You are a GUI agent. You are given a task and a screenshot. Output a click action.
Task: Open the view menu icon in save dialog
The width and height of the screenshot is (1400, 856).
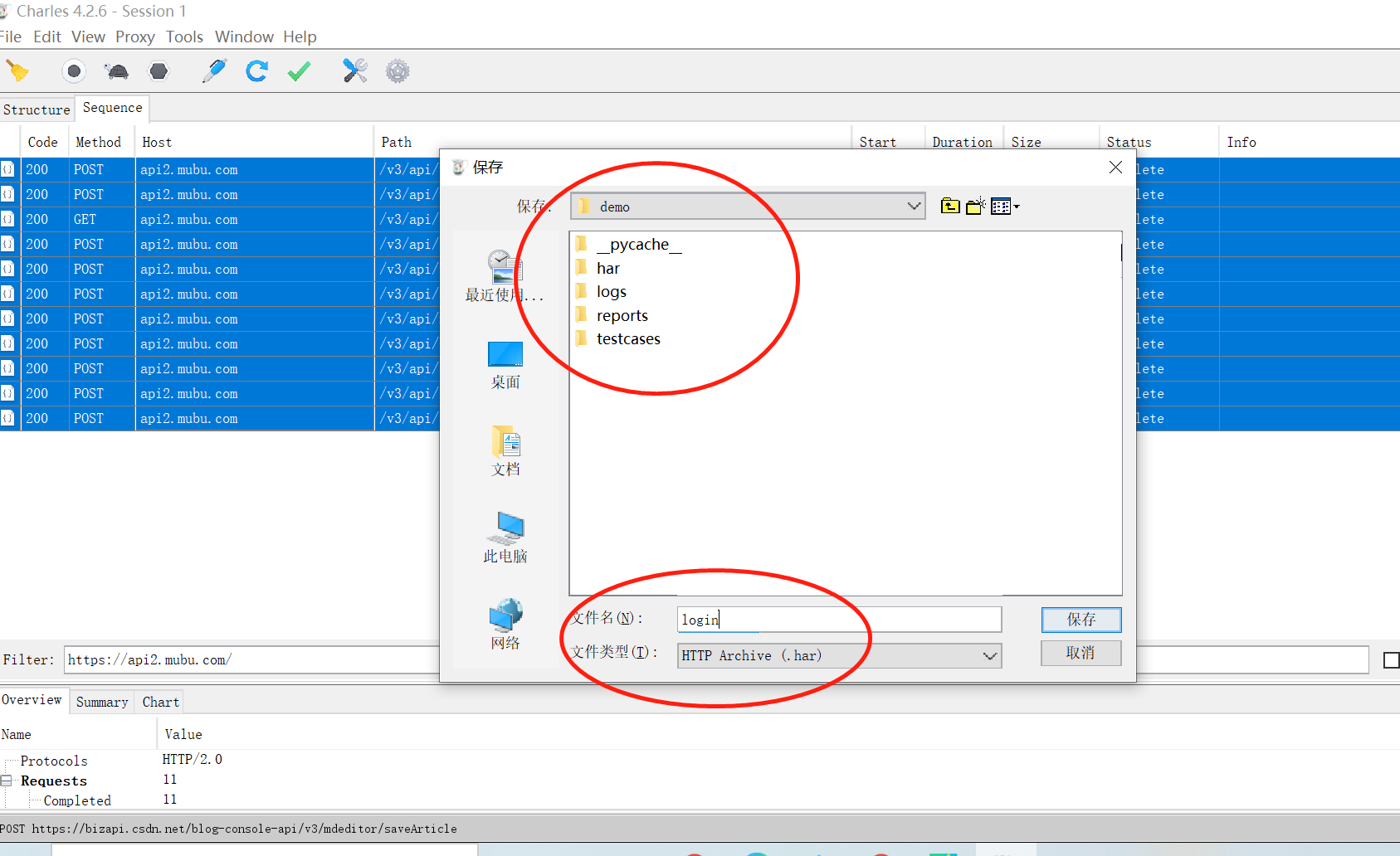click(x=1005, y=206)
